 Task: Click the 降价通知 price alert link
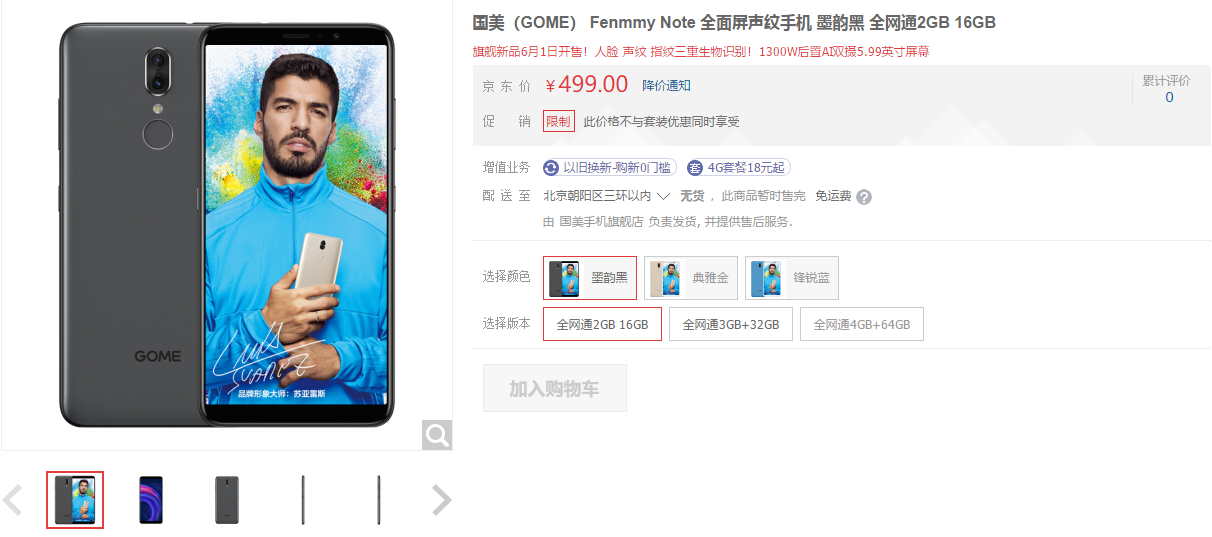point(666,86)
